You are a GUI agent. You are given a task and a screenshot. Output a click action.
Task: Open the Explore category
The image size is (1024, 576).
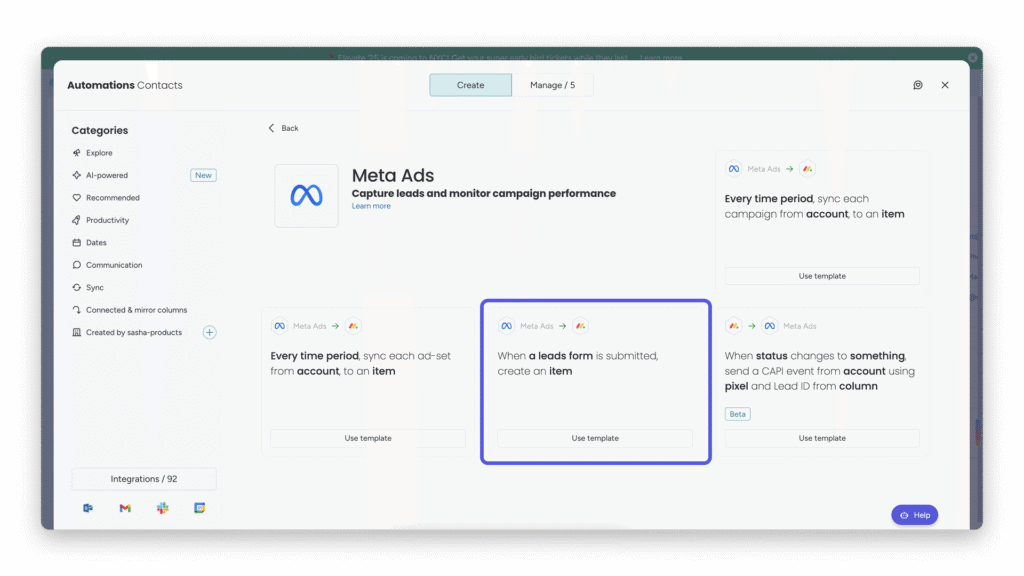(99, 153)
